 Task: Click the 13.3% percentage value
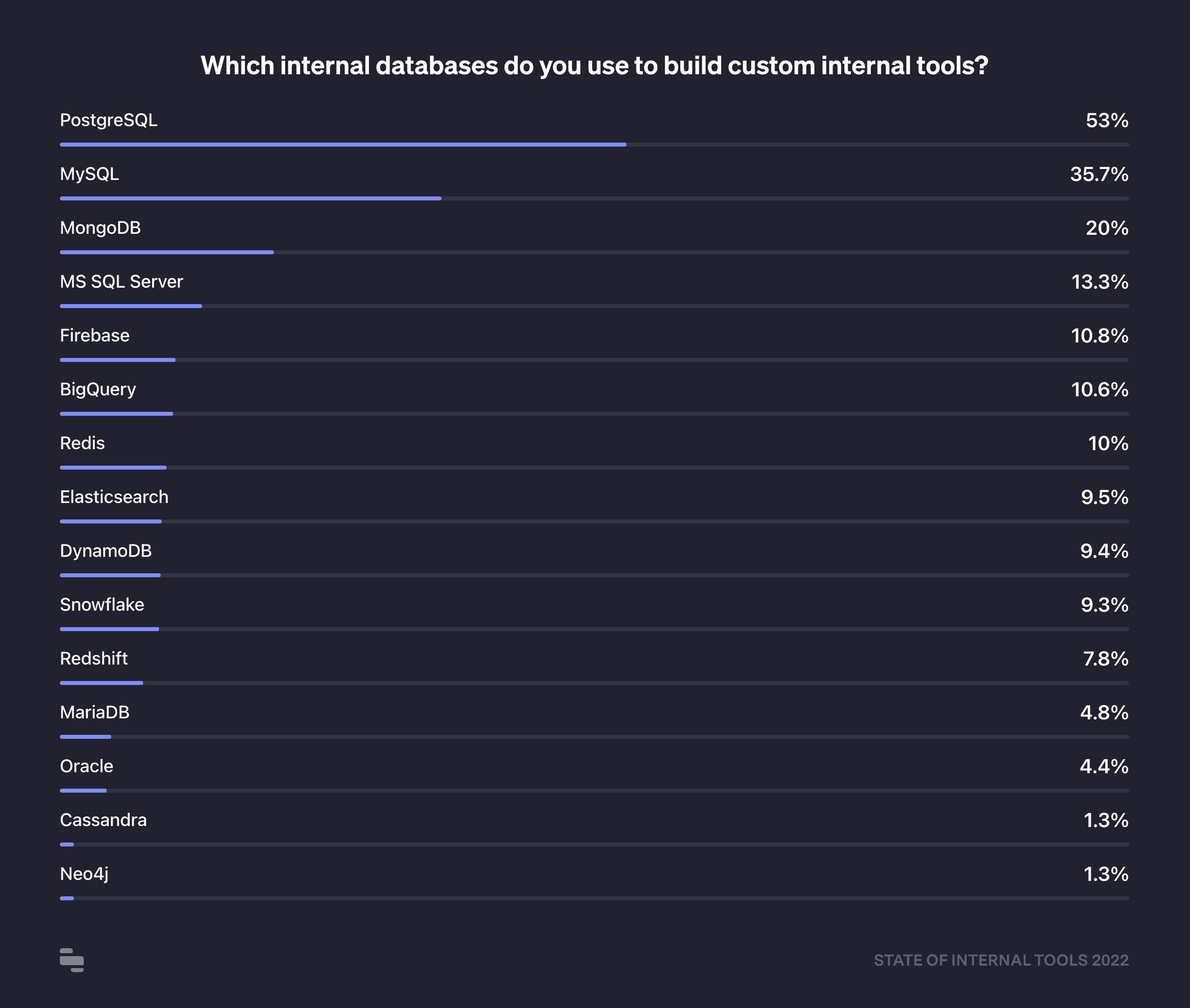tap(1099, 282)
